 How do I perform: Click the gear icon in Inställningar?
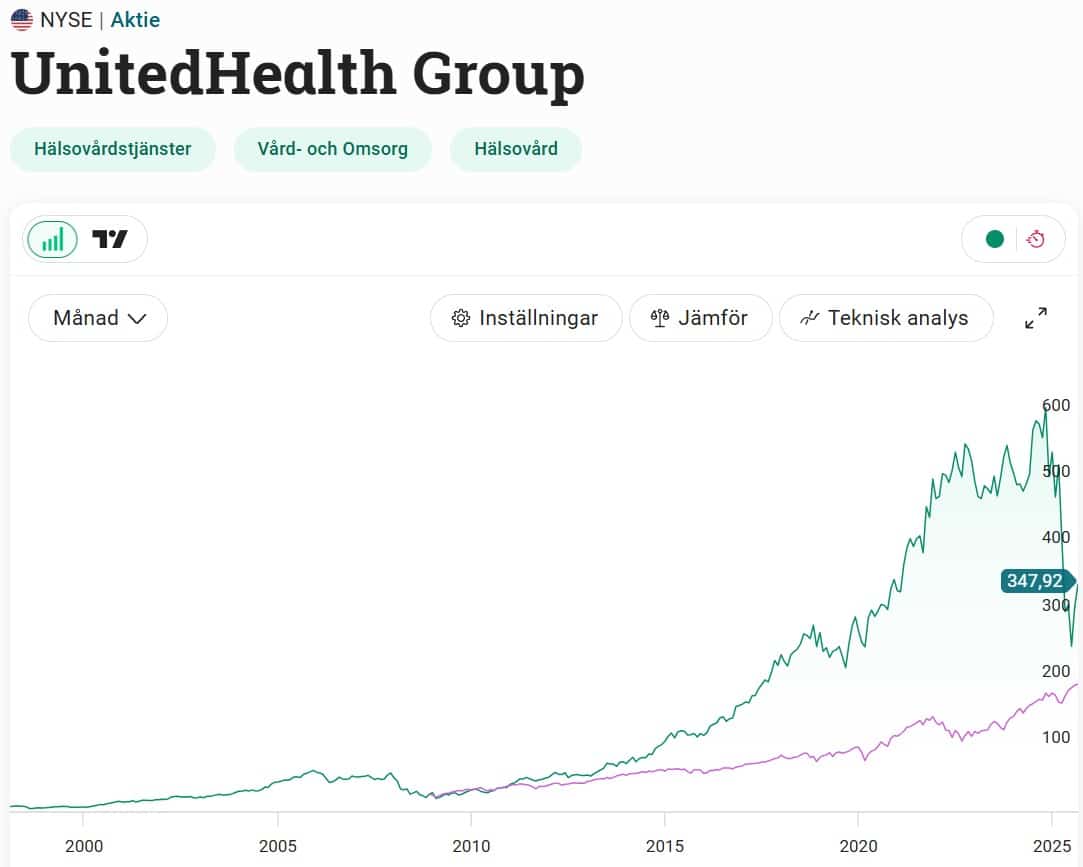[461, 318]
